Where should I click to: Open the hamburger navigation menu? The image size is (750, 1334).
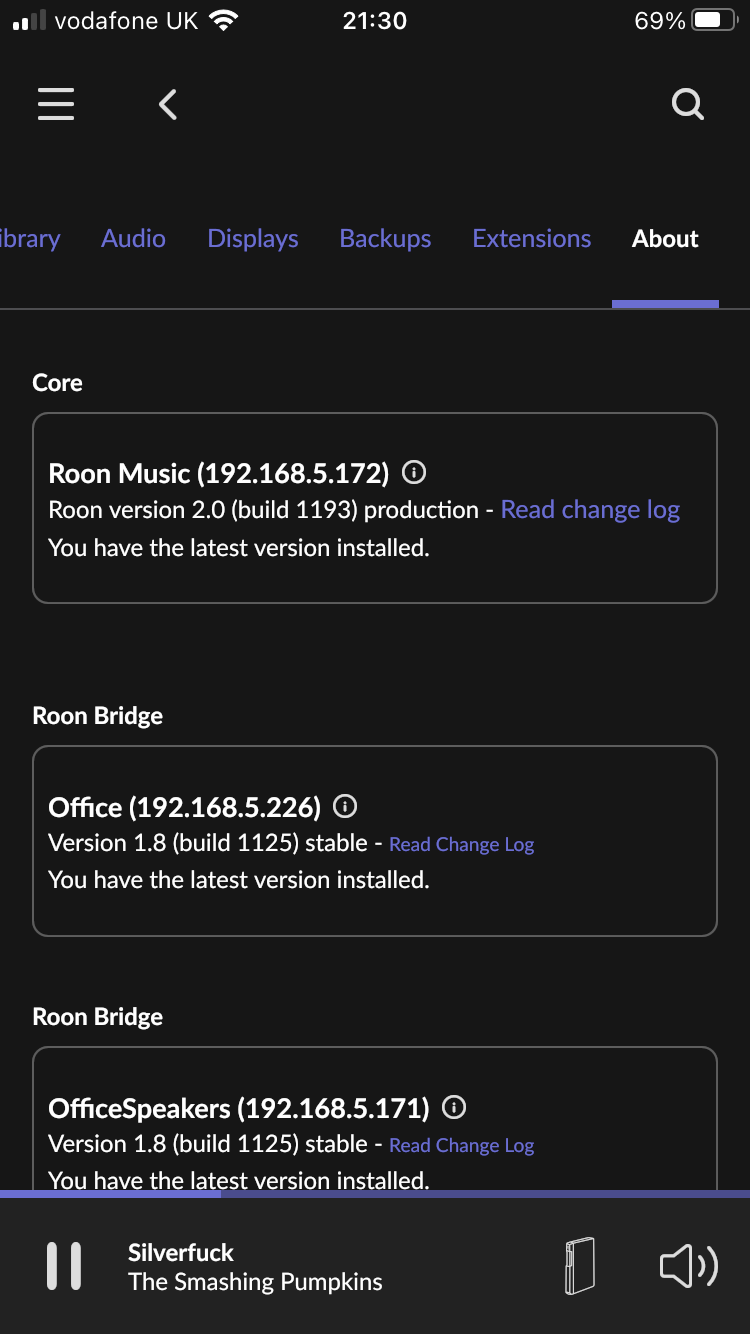pyautogui.click(x=56, y=104)
